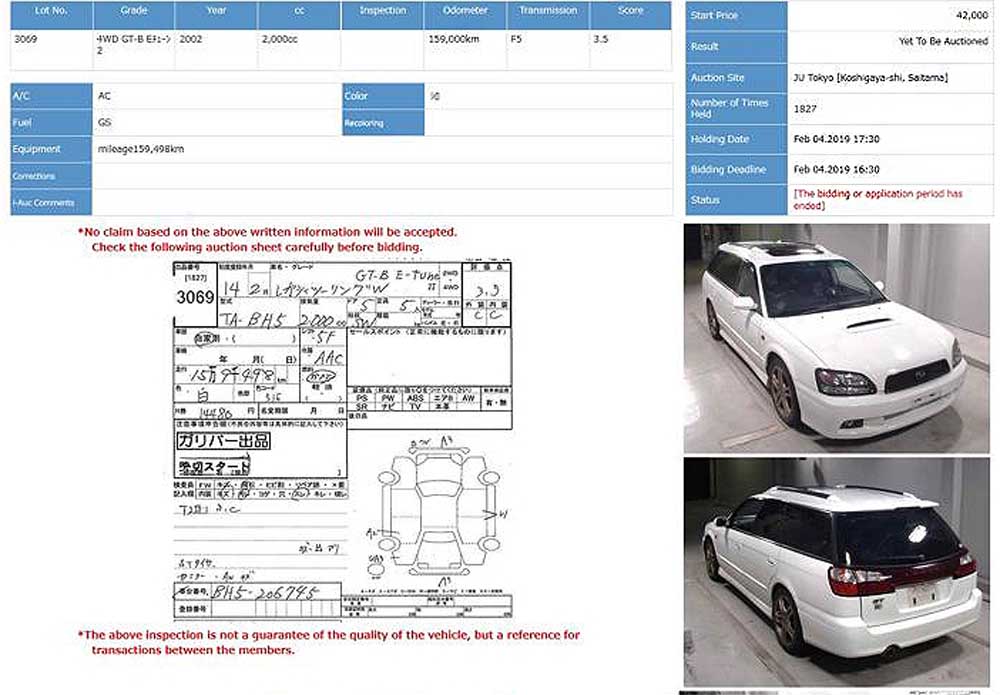This screenshot has width=1000, height=695.
Task: Click the Lot No. column header
Action: coord(51,15)
